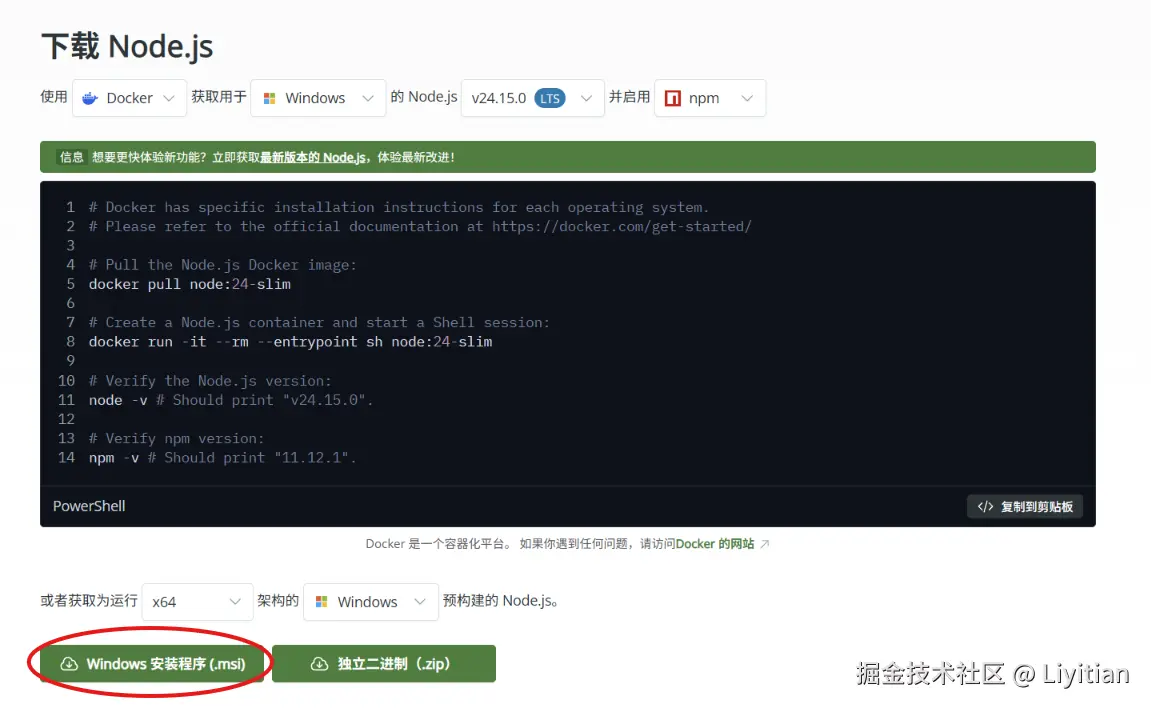Click the 下载 Node.js heading
Viewport: 1151px width, 709px height.
[x=127, y=46]
